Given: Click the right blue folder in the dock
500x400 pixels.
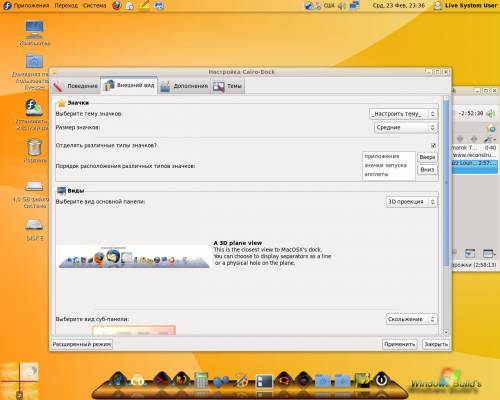Looking at the screenshot, I should pos(342,381).
